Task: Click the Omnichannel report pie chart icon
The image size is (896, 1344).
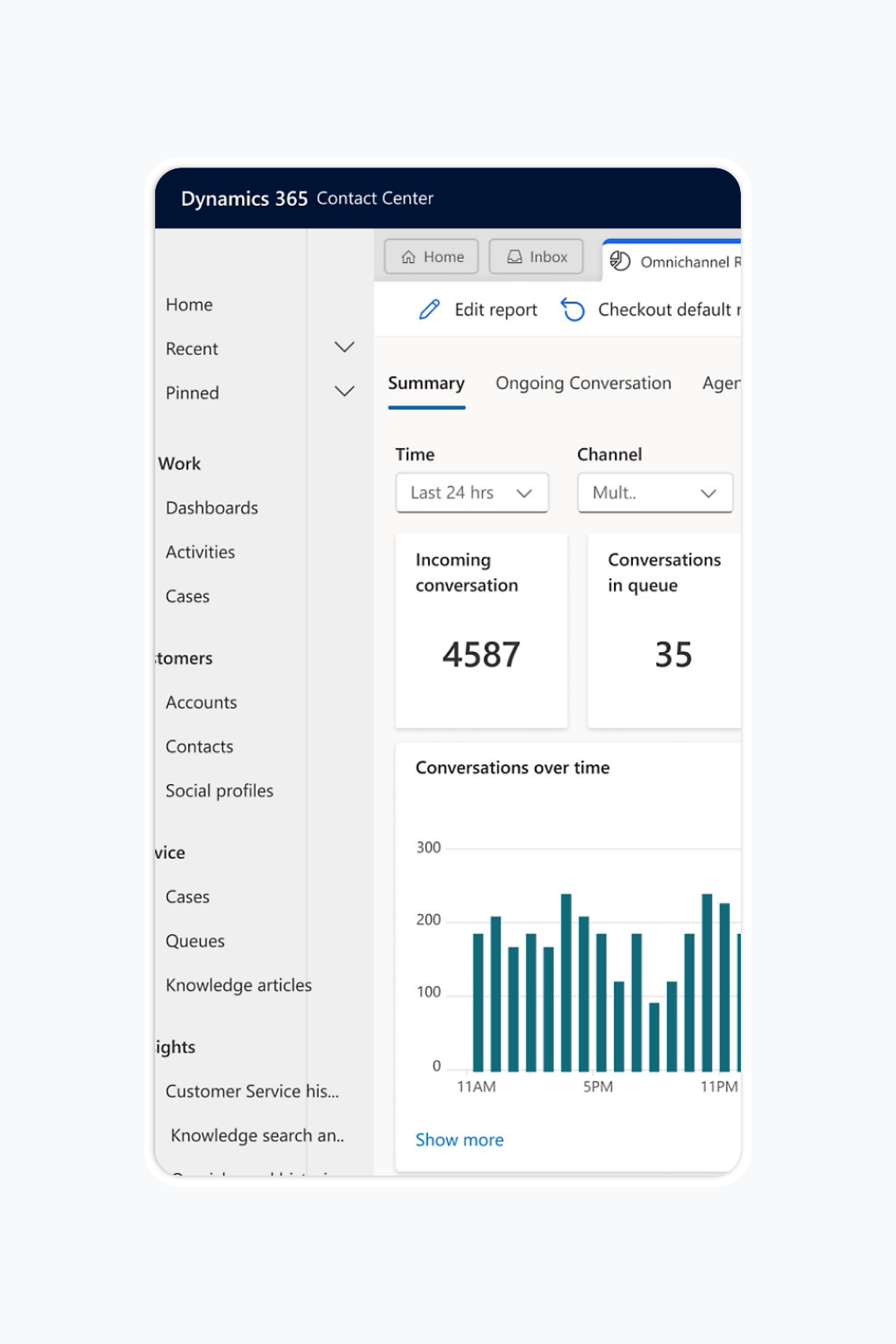Action: coord(620,261)
